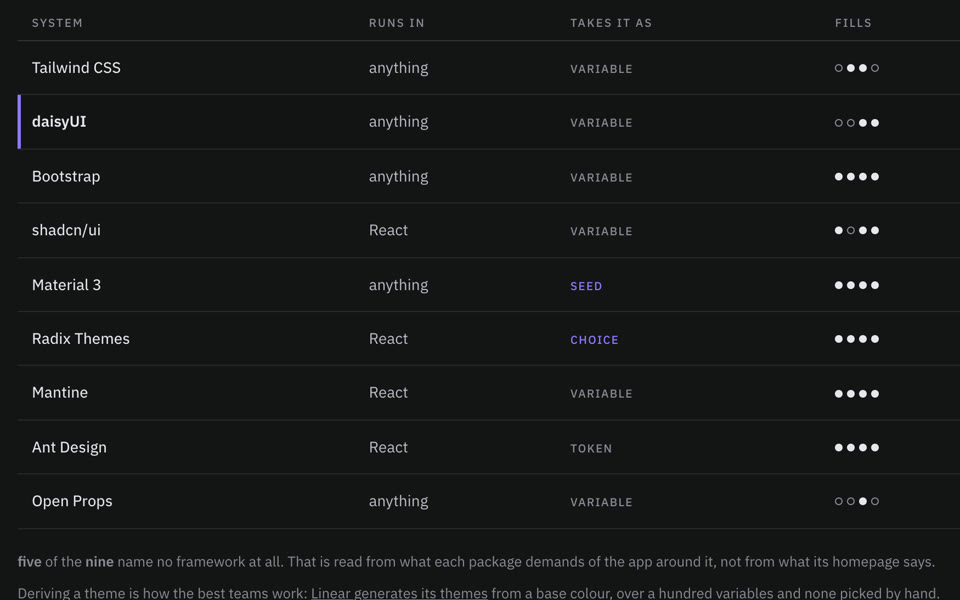
Task: Select the Mantine row name
Action: point(59,392)
